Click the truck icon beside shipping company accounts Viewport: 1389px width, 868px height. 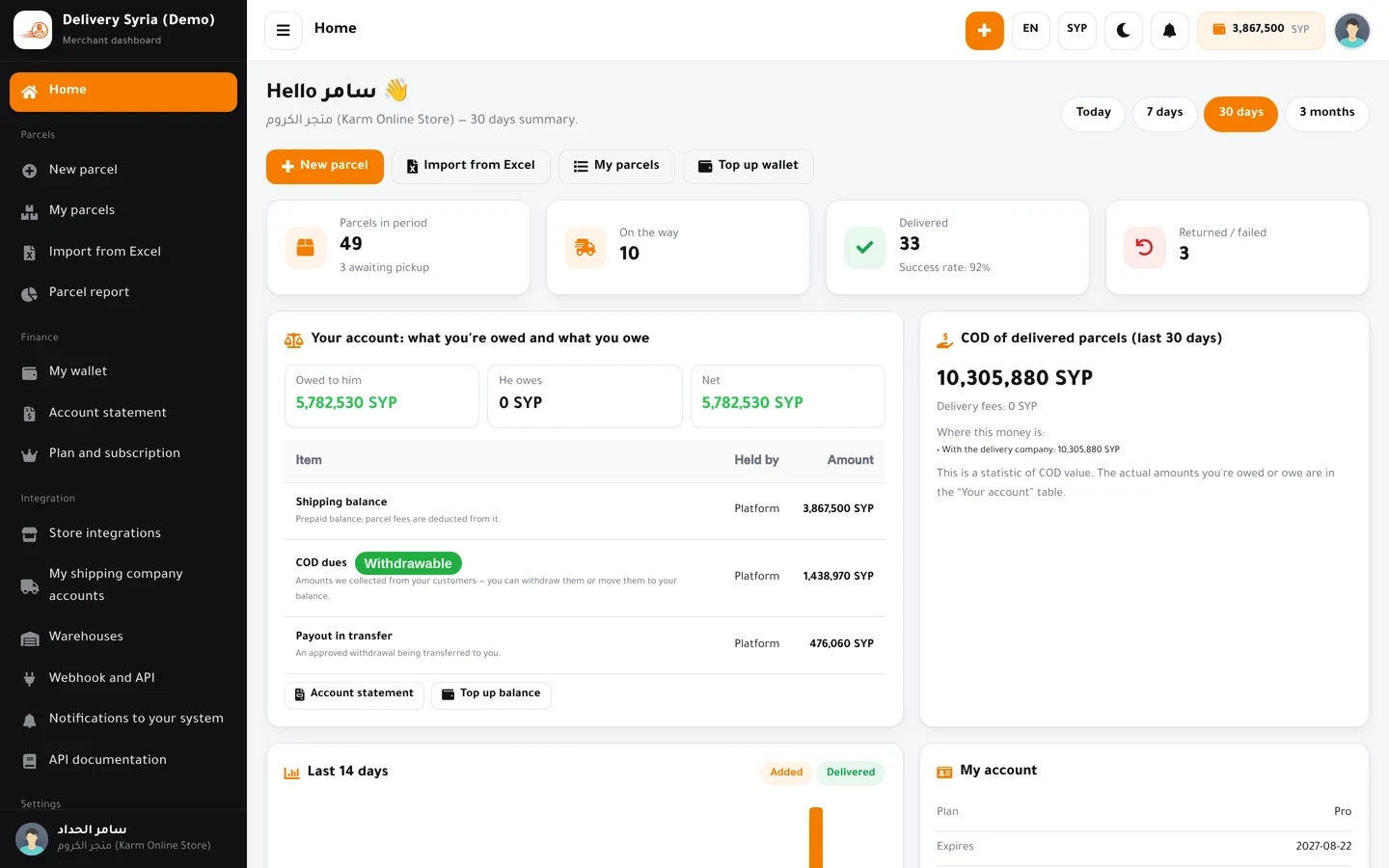[30, 585]
